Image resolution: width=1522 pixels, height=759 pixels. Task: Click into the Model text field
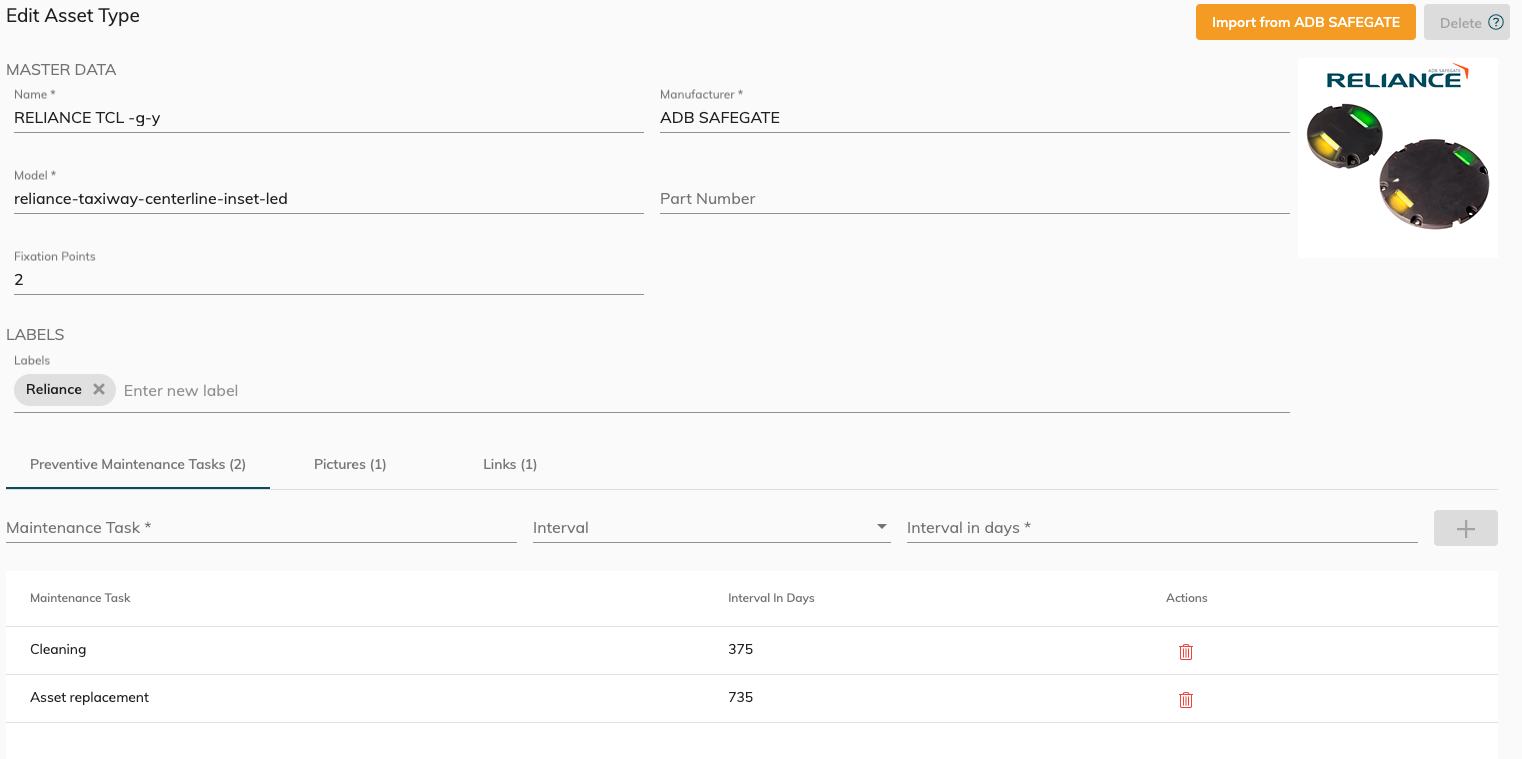pyautogui.click(x=328, y=199)
